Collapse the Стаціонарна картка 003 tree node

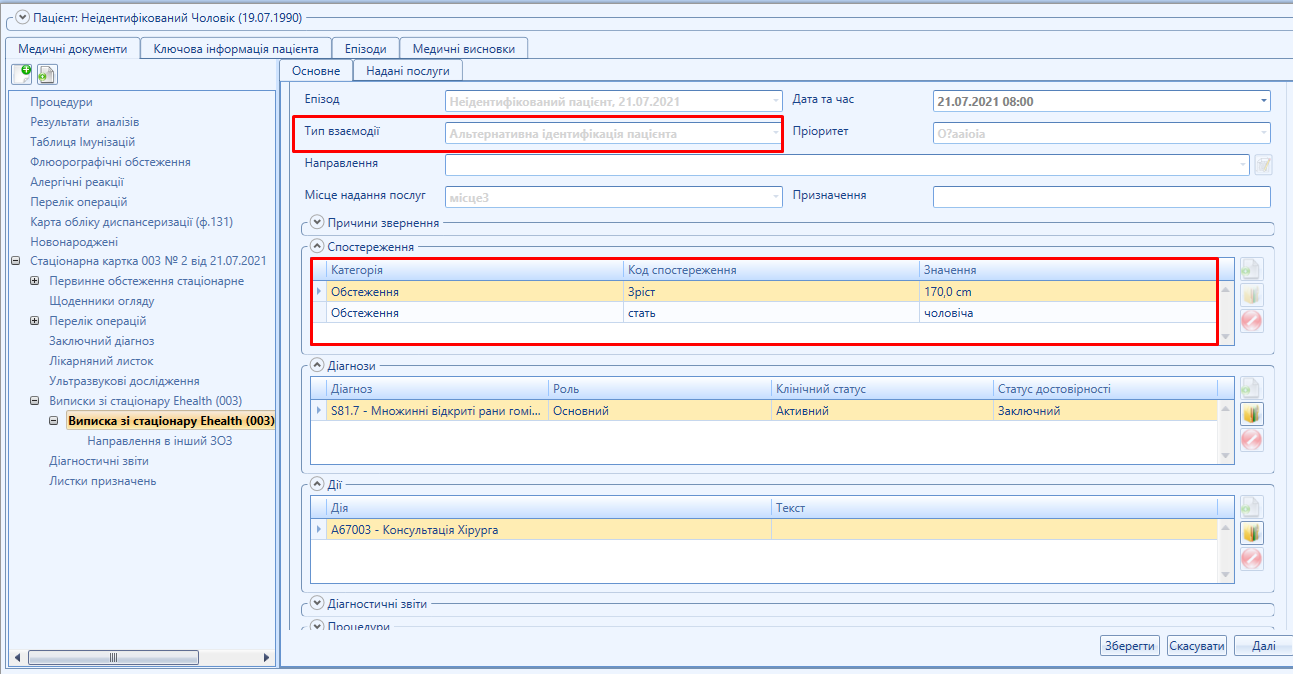click(x=16, y=262)
